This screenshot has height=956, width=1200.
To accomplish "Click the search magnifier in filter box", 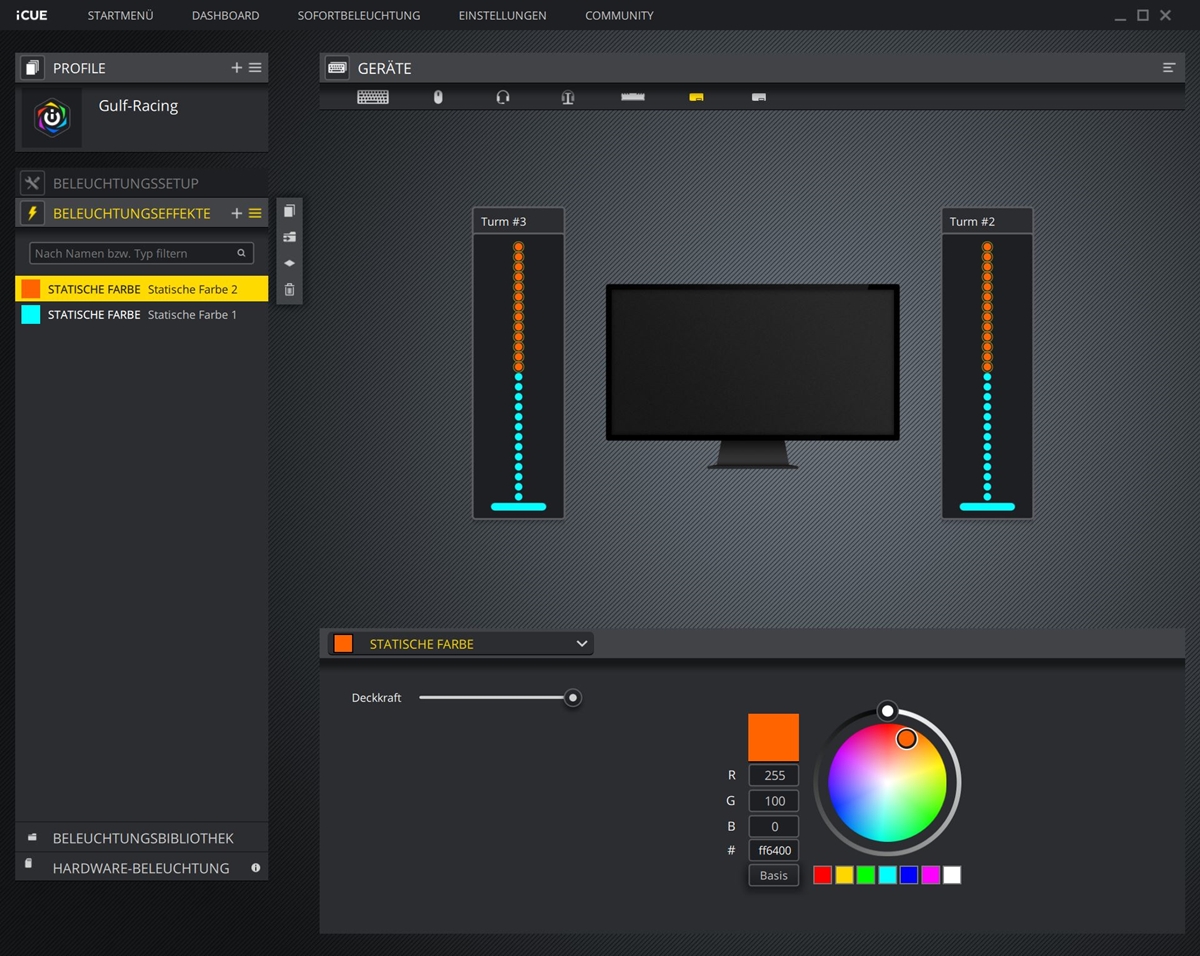I will point(241,253).
